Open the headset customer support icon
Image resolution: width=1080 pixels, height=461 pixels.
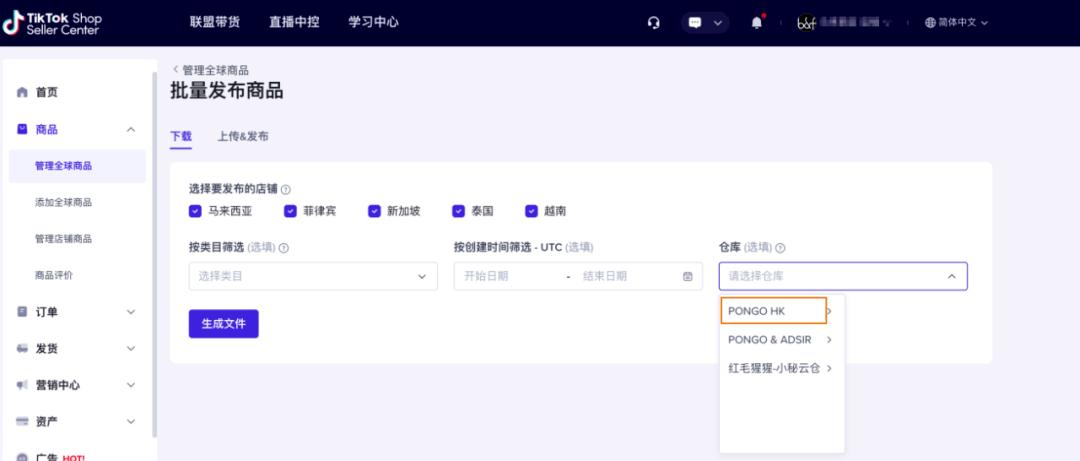(x=654, y=23)
